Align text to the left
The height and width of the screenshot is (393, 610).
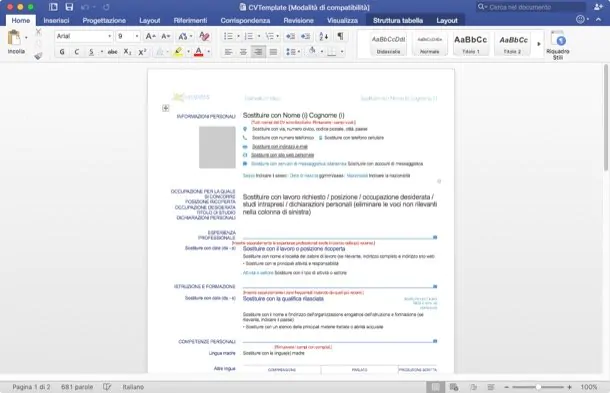coord(228,52)
